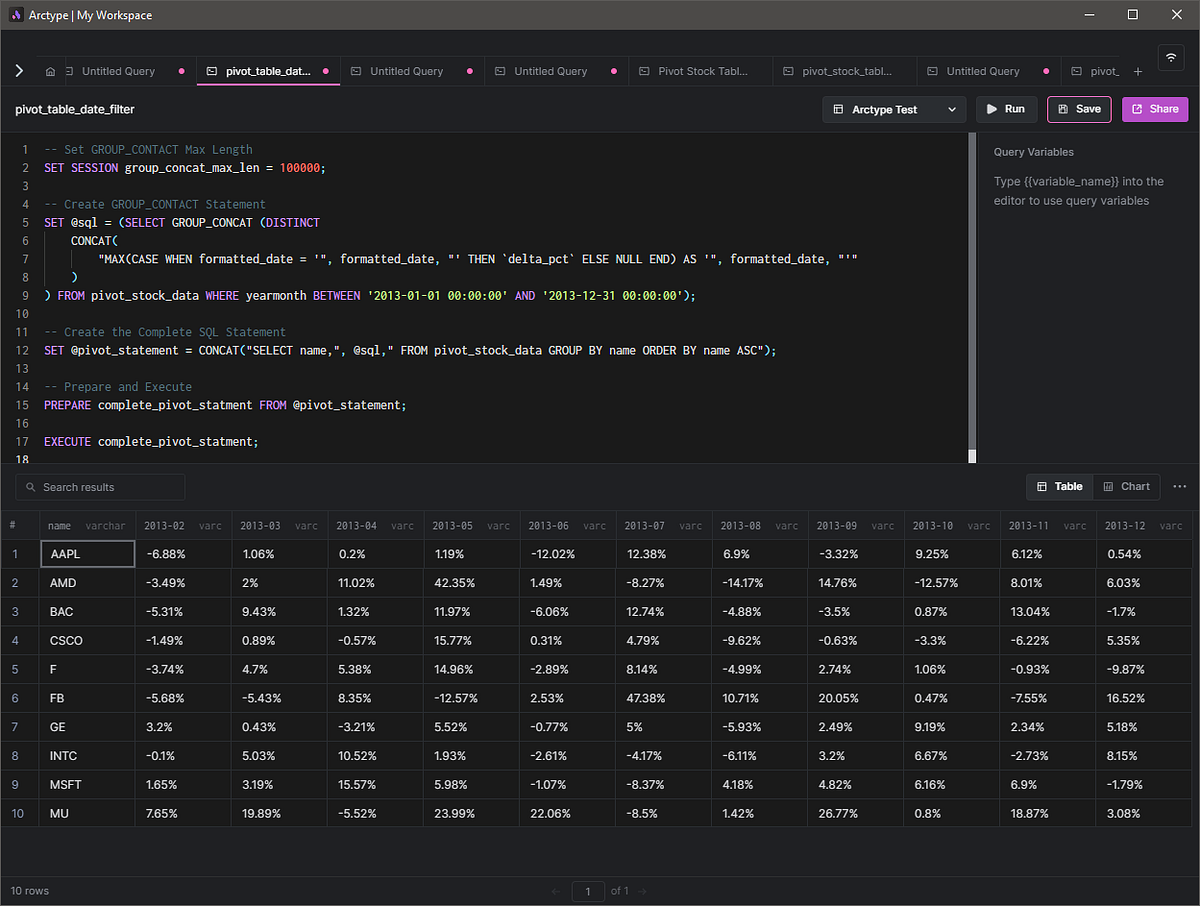Select the AAPL name cell
Screen dimensions: 1200x906
point(86,554)
